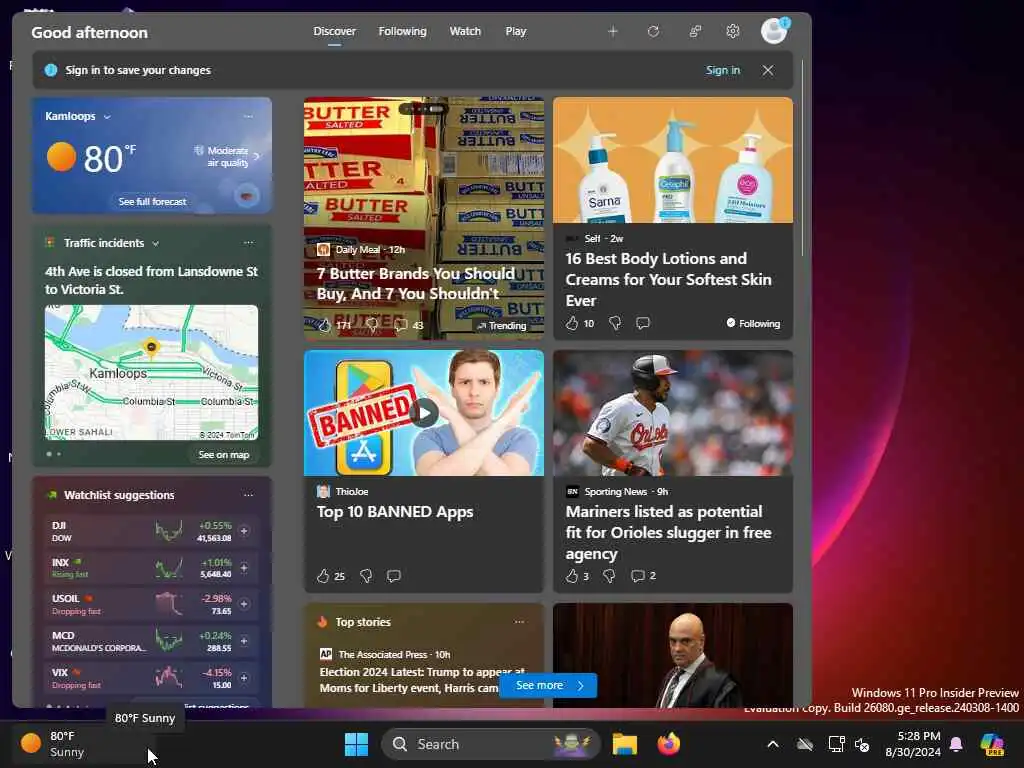Like the butter brands article
The height and width of the screenshot is (768, 1024).
pos(325,325)
